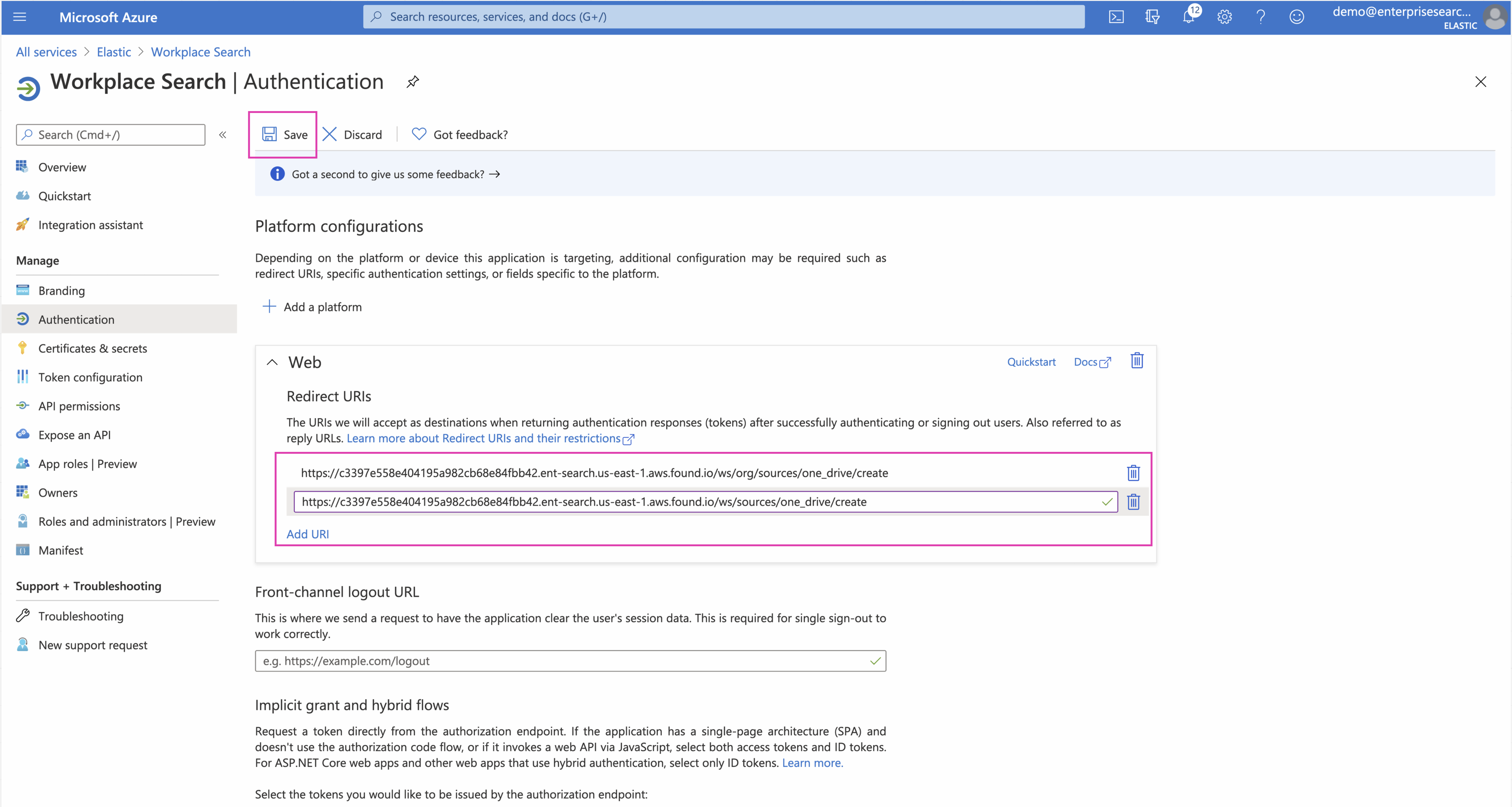Open notifications bell icon
1512x807 pixels.
(1188, 17)
